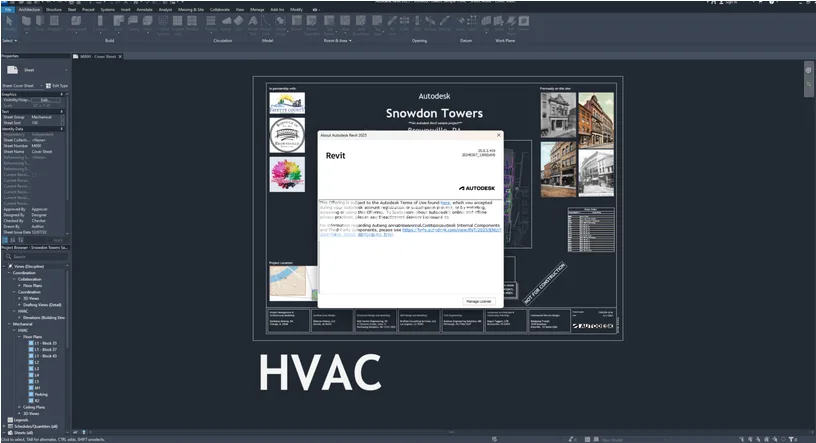Screen dimensions: 816x443
Task: Select the Ceiling tool
Action: [133, 22]
